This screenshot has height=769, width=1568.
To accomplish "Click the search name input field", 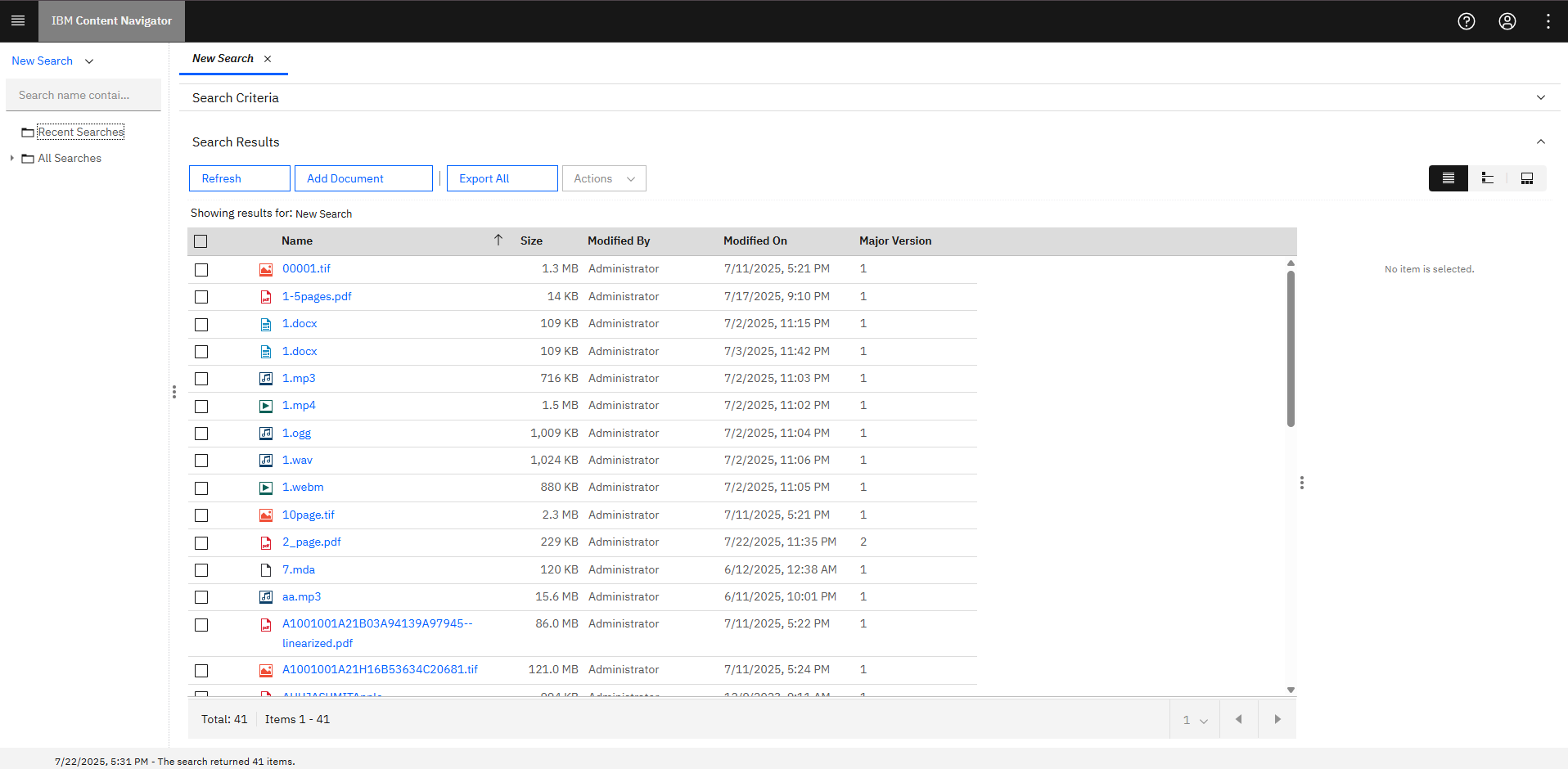I will tap(83, 95).
